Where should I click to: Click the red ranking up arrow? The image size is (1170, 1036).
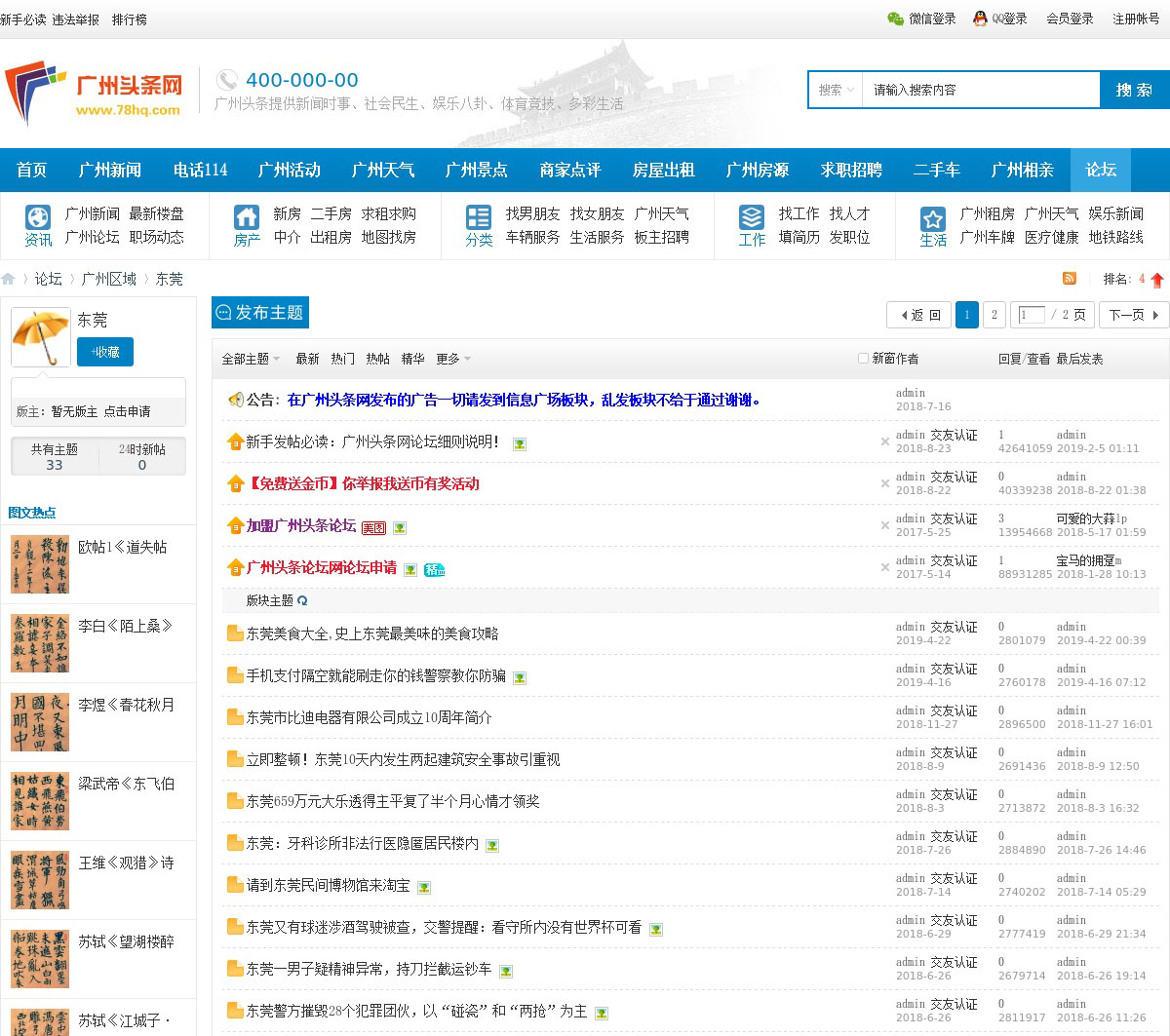tap(1157, 280)
